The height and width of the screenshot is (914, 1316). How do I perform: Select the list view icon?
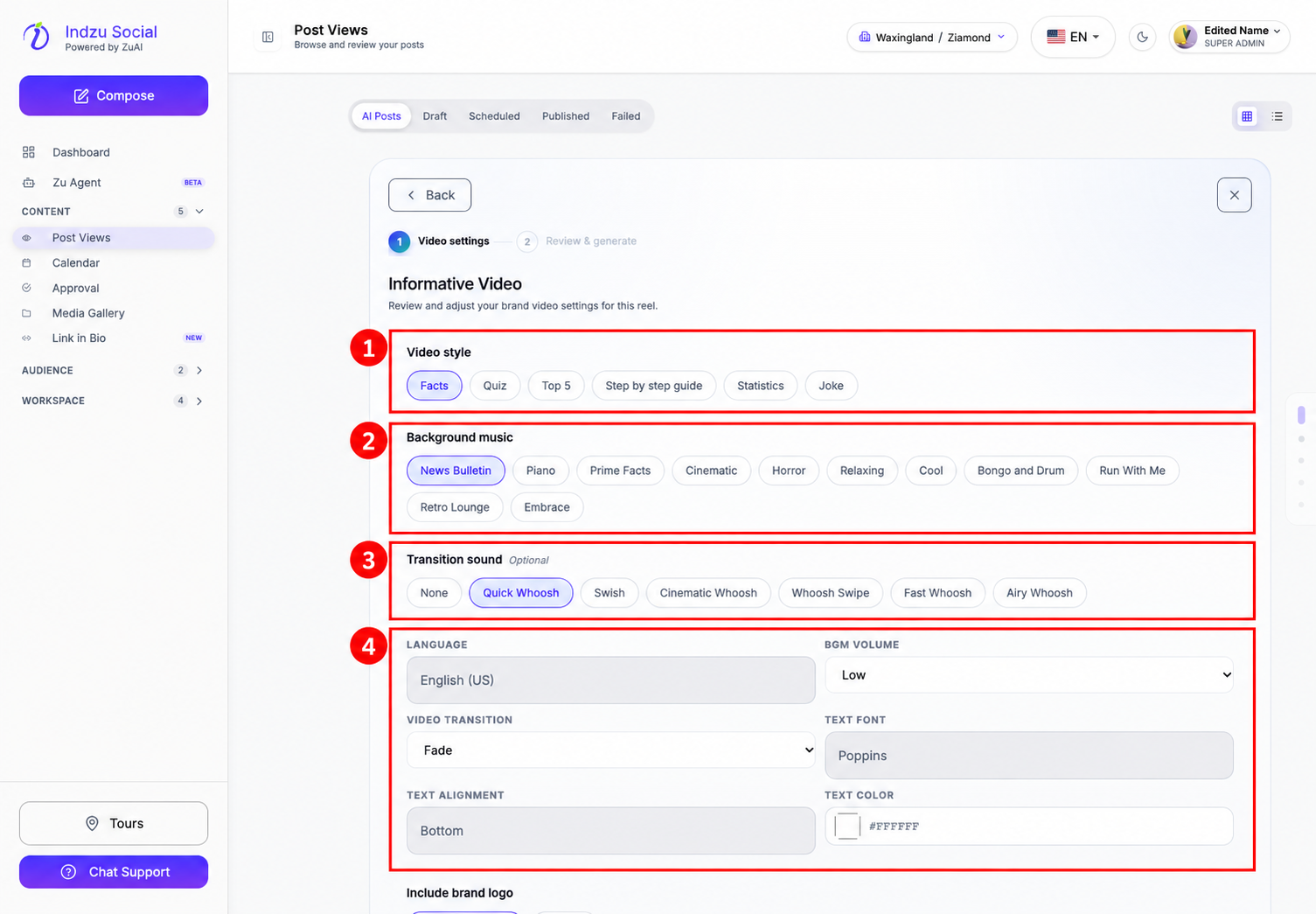point(1277,116)
